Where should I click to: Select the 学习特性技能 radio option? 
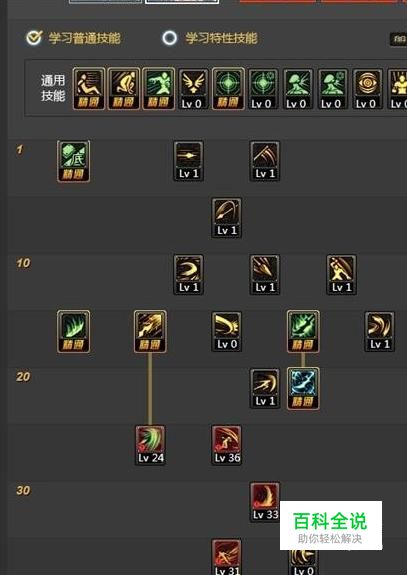pyautogui.click(x=210, y=38)
